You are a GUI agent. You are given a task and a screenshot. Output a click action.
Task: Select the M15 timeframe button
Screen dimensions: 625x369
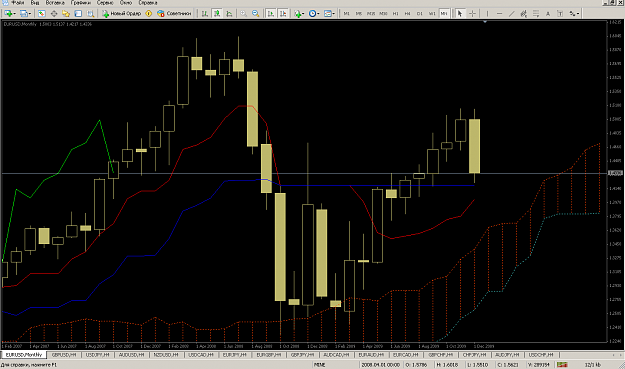click(x=371, y=14)
